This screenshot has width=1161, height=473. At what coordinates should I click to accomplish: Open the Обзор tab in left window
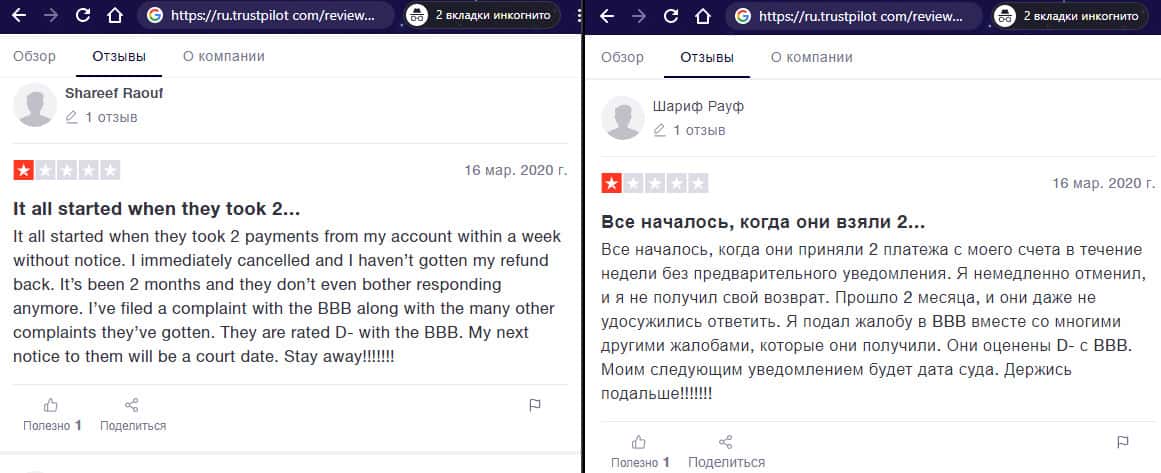(34, 56)
